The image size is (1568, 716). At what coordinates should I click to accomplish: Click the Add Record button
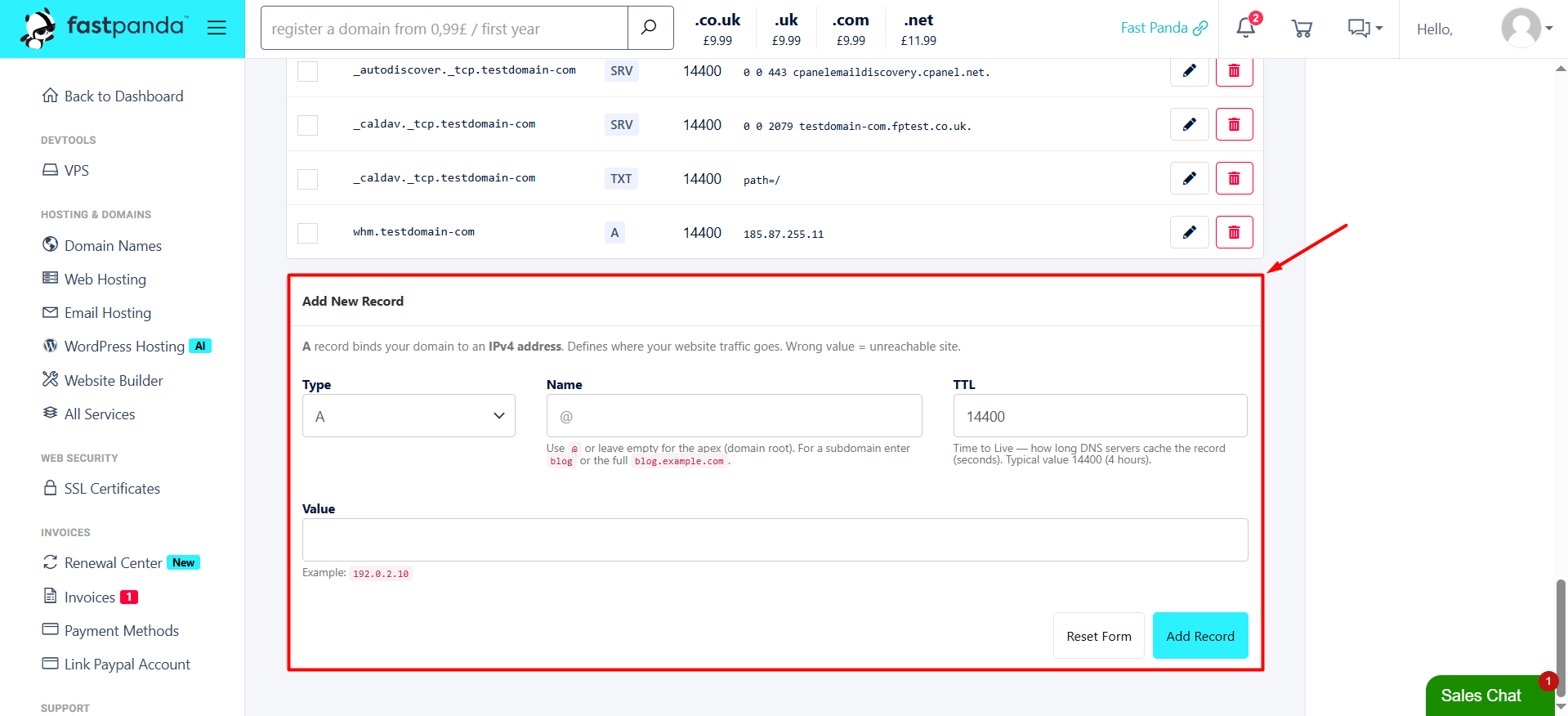[1200, 636]
